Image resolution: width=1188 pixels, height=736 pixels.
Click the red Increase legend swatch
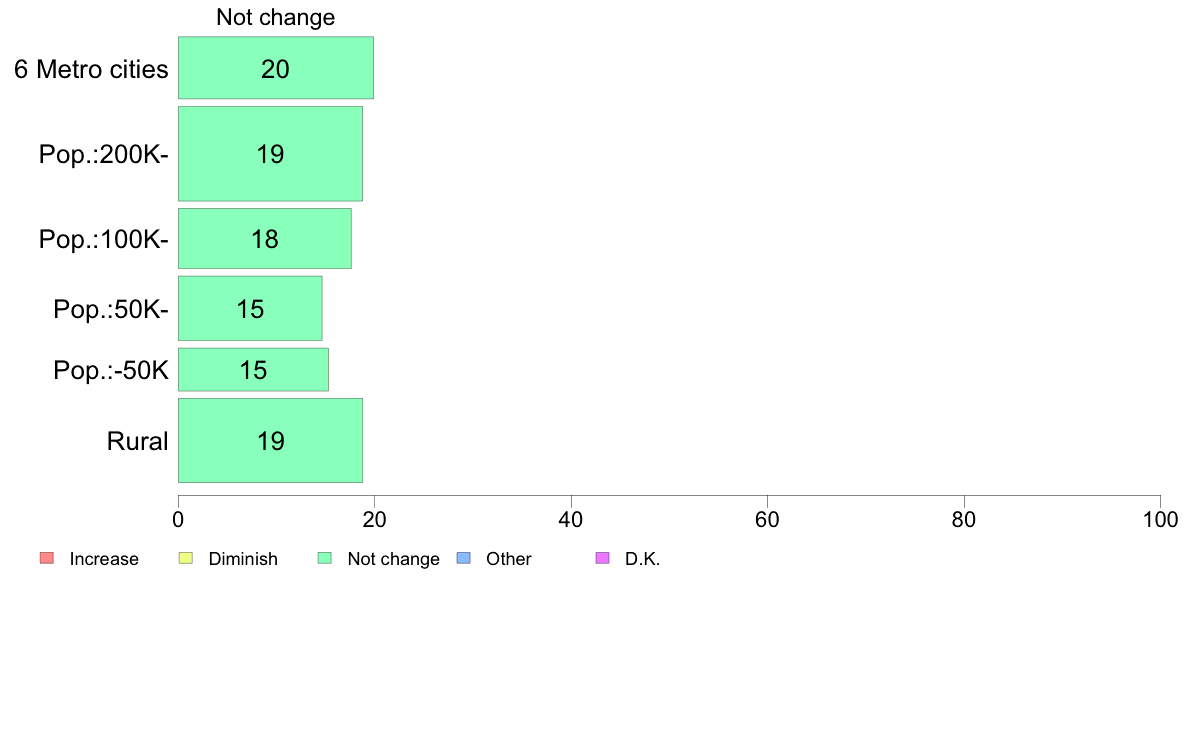pyautogui.click(x=46, y=558)
